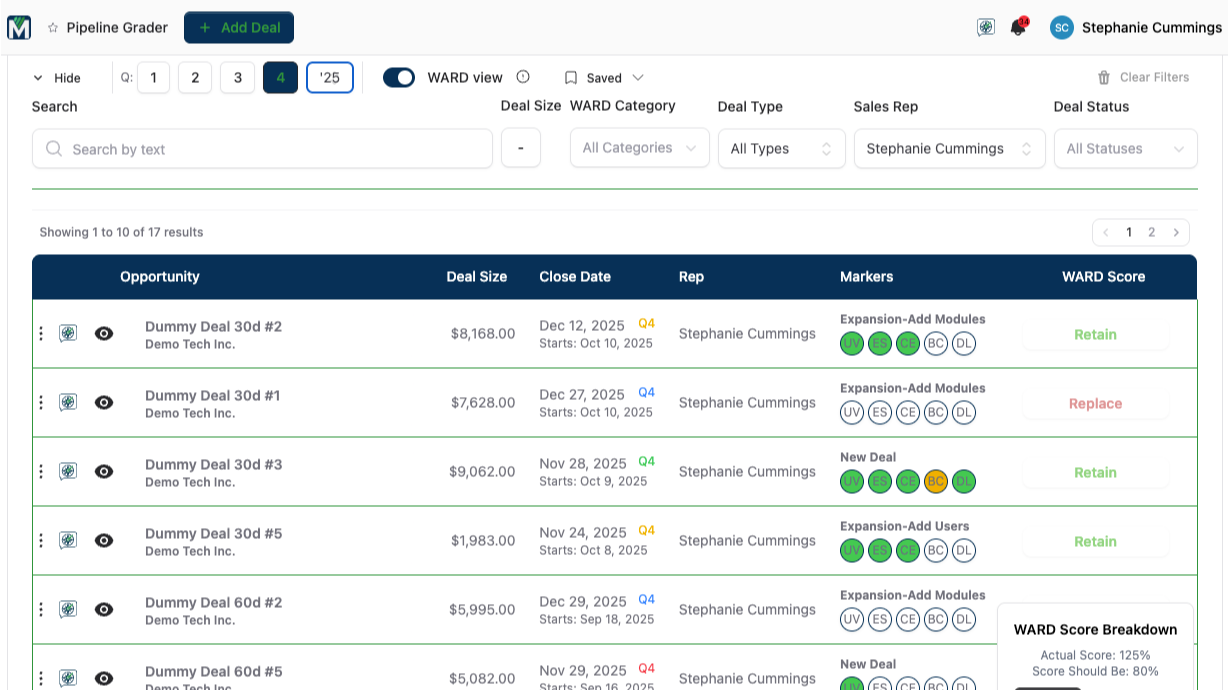Toggle eye icon for Dummy Deal 30d #3

104,471
